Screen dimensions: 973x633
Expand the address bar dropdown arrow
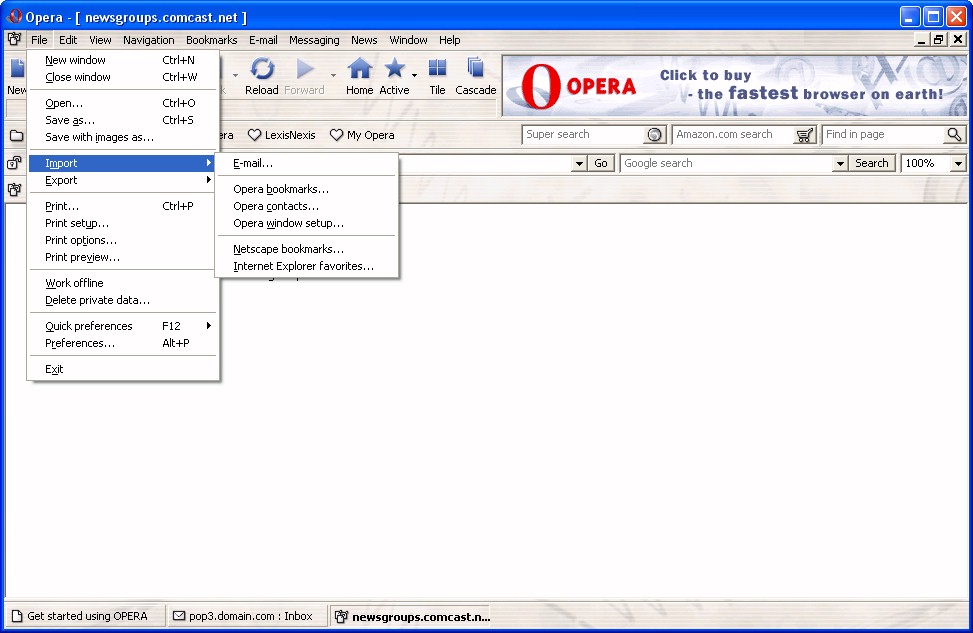[x=579, y=164]
